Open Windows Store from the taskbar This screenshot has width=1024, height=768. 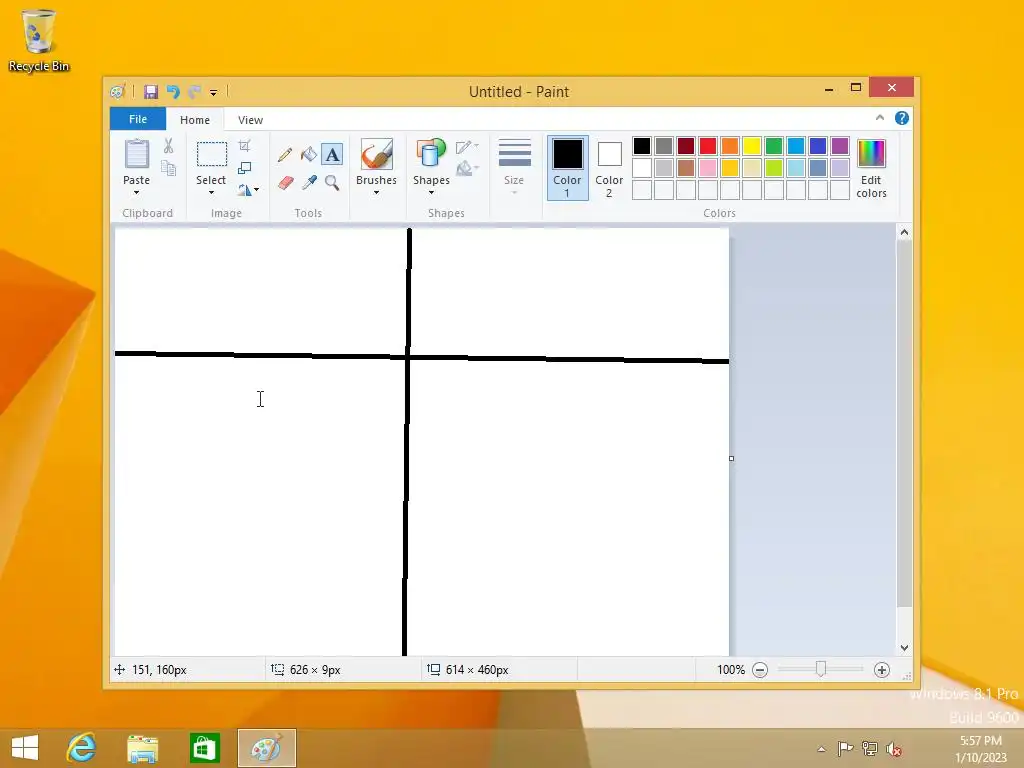click(204, 748)
